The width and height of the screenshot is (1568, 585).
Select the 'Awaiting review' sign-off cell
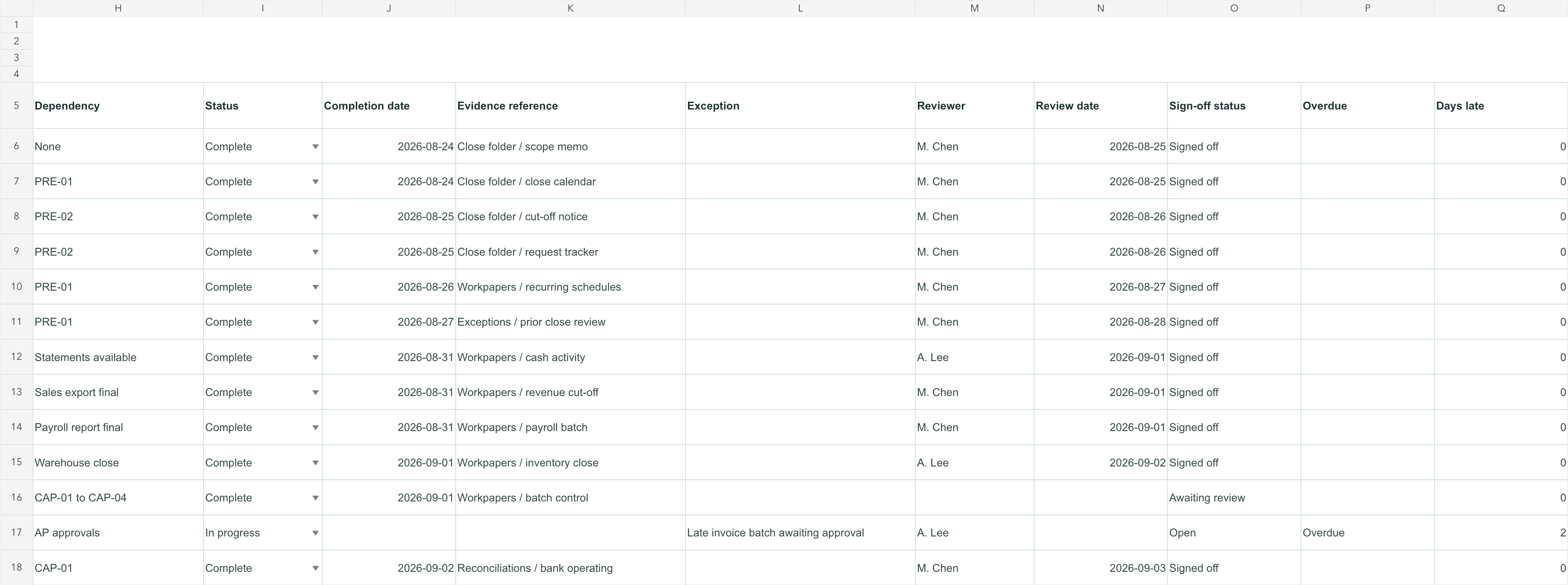[x=1234, y=497]
